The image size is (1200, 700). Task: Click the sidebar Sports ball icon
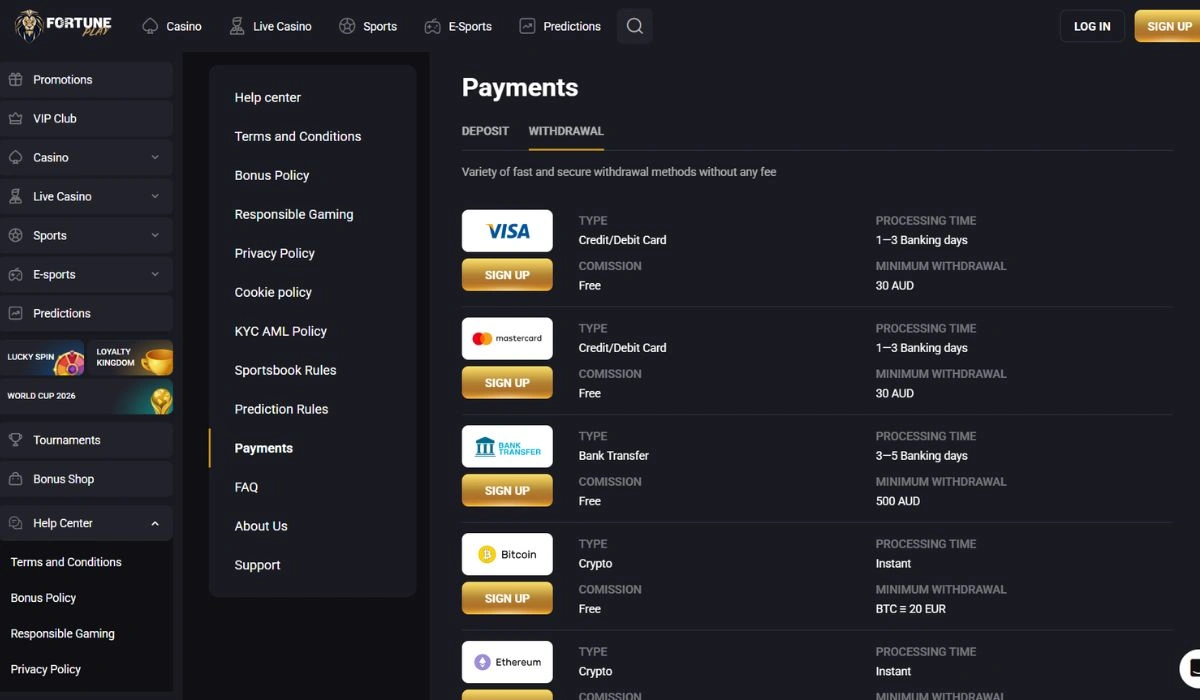pos(15,235)
